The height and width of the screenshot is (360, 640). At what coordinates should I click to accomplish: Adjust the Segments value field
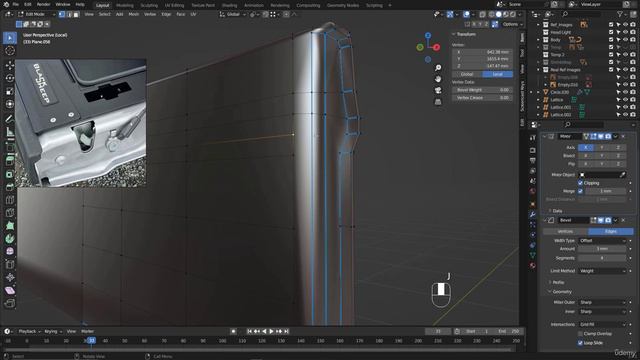[602, 258]
